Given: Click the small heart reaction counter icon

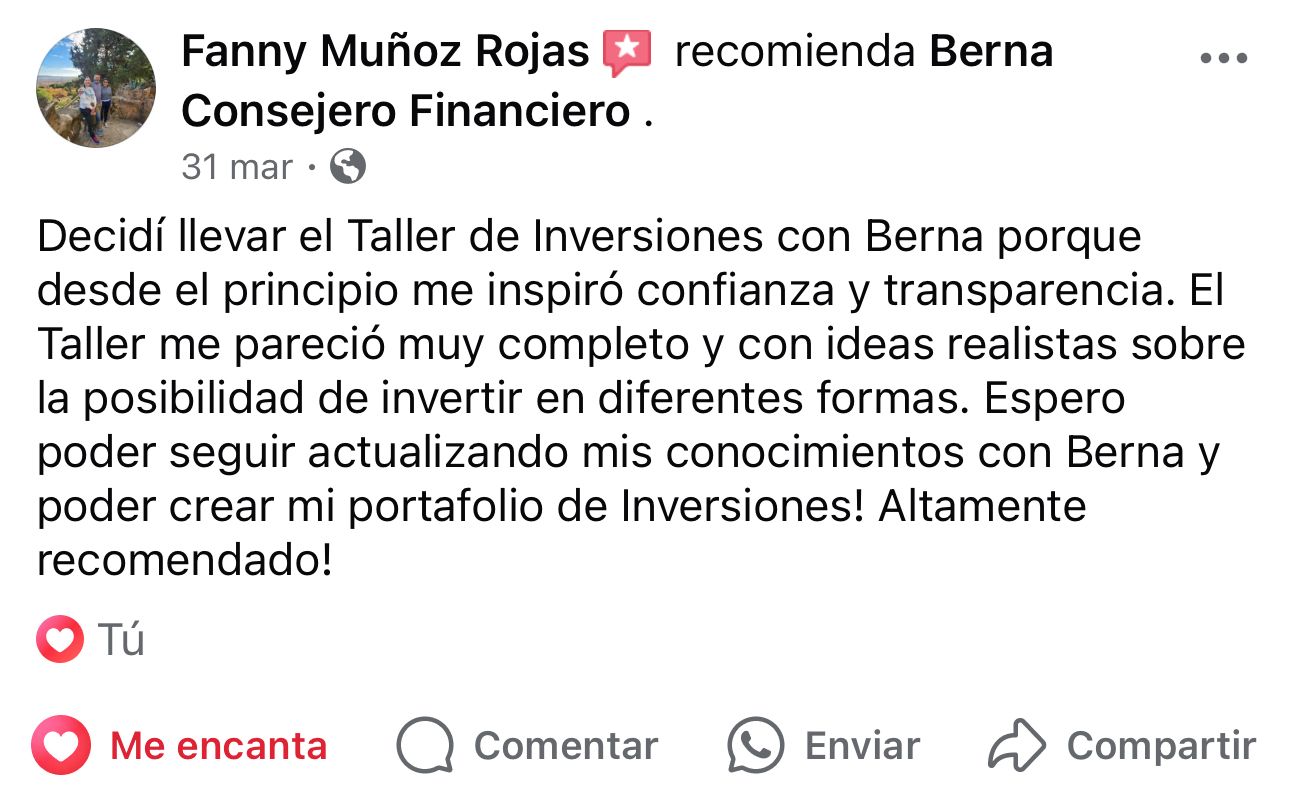Looking at the screenshot, I should coord(60,639).
